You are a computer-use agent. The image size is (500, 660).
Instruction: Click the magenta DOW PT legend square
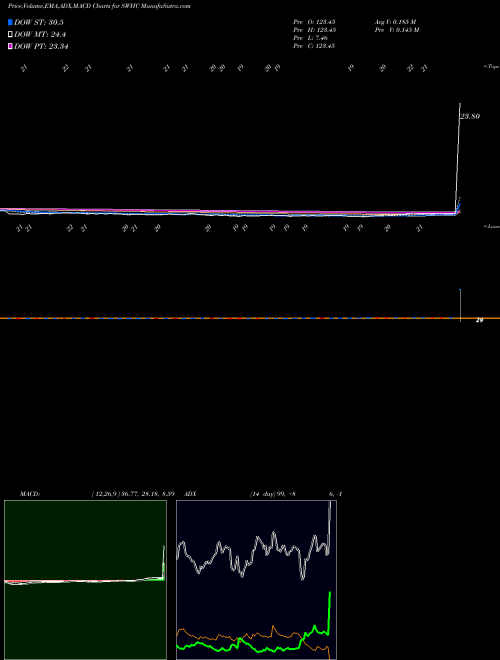click(10, 46)
